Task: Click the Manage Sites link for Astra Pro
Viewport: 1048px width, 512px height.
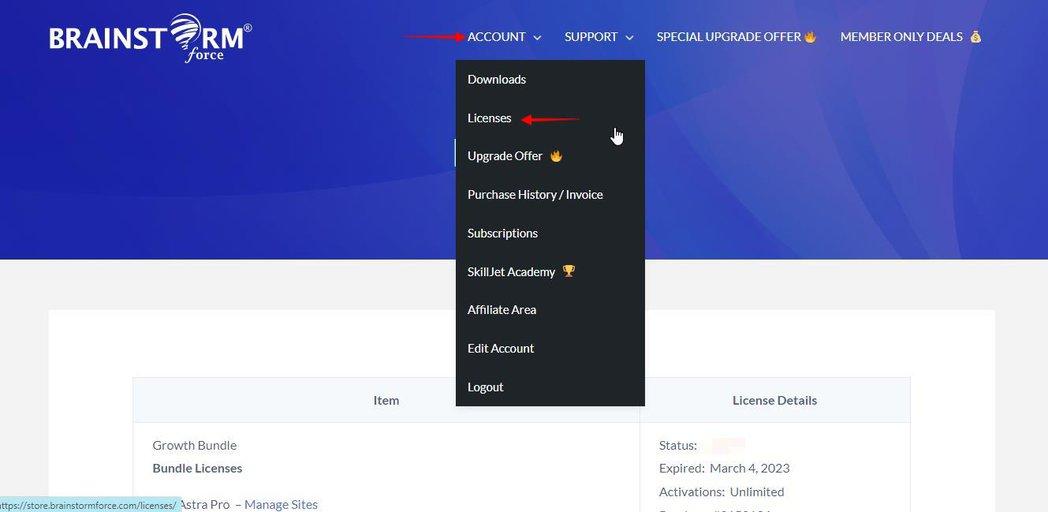Action: pyautogui.click(x=281, y=505)
